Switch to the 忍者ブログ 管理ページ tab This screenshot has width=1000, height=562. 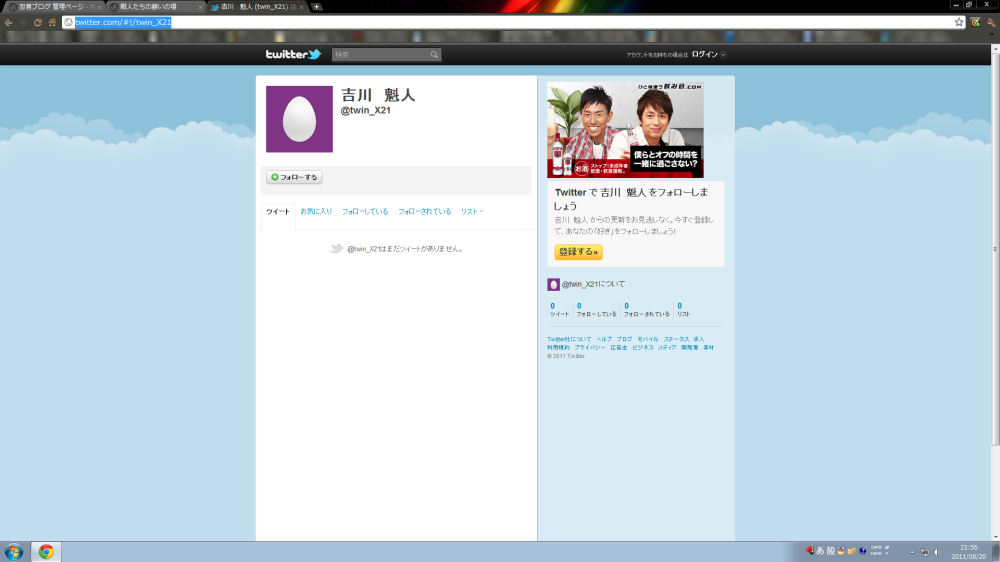[52, 7]
